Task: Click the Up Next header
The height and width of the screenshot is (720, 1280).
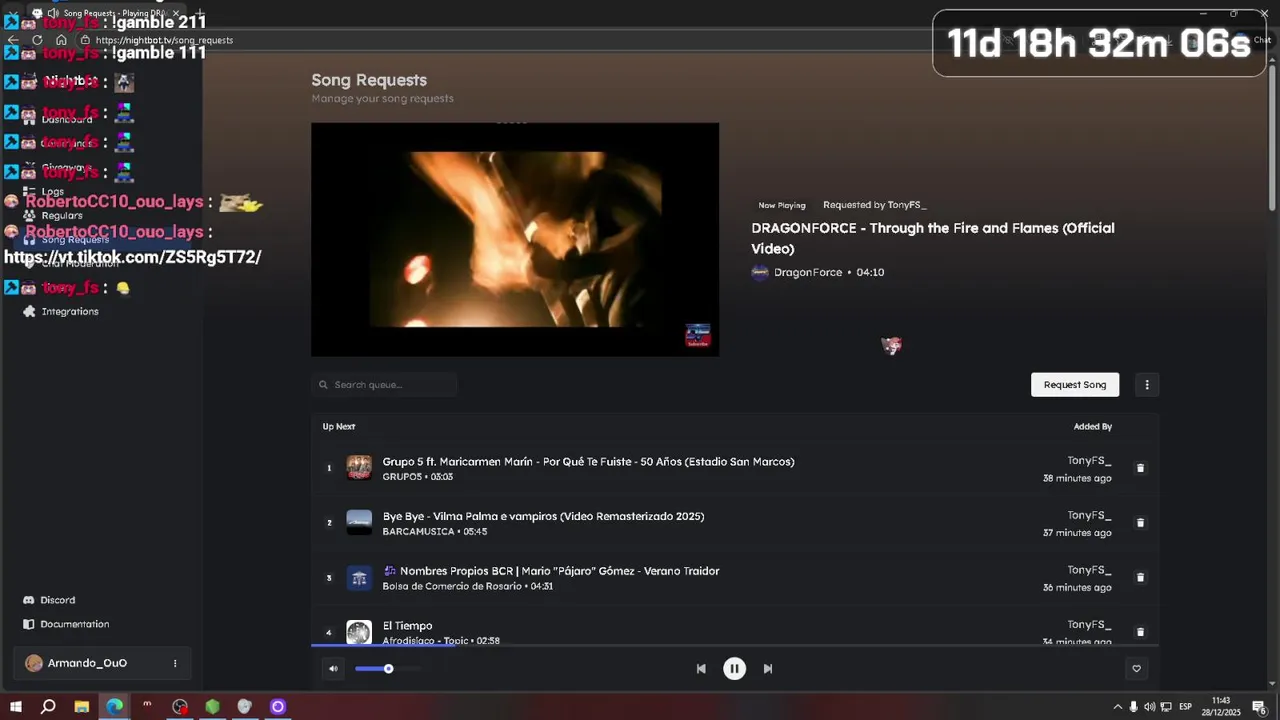Action: click(x=339, y=427)
